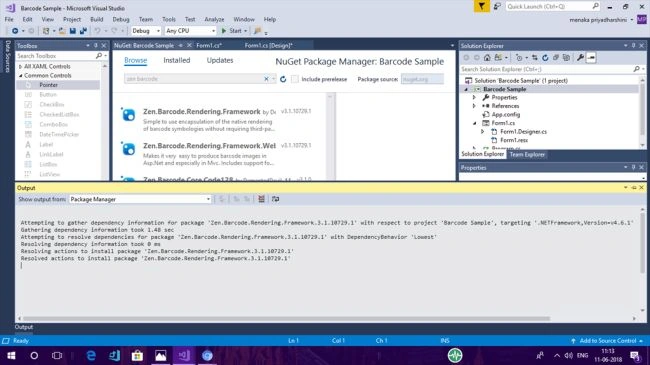Image resolution: width=650 pixels, height=365 pixels.
Task: Click the Collapse All icon in Solution Explorer
Action: click(556, 58)
